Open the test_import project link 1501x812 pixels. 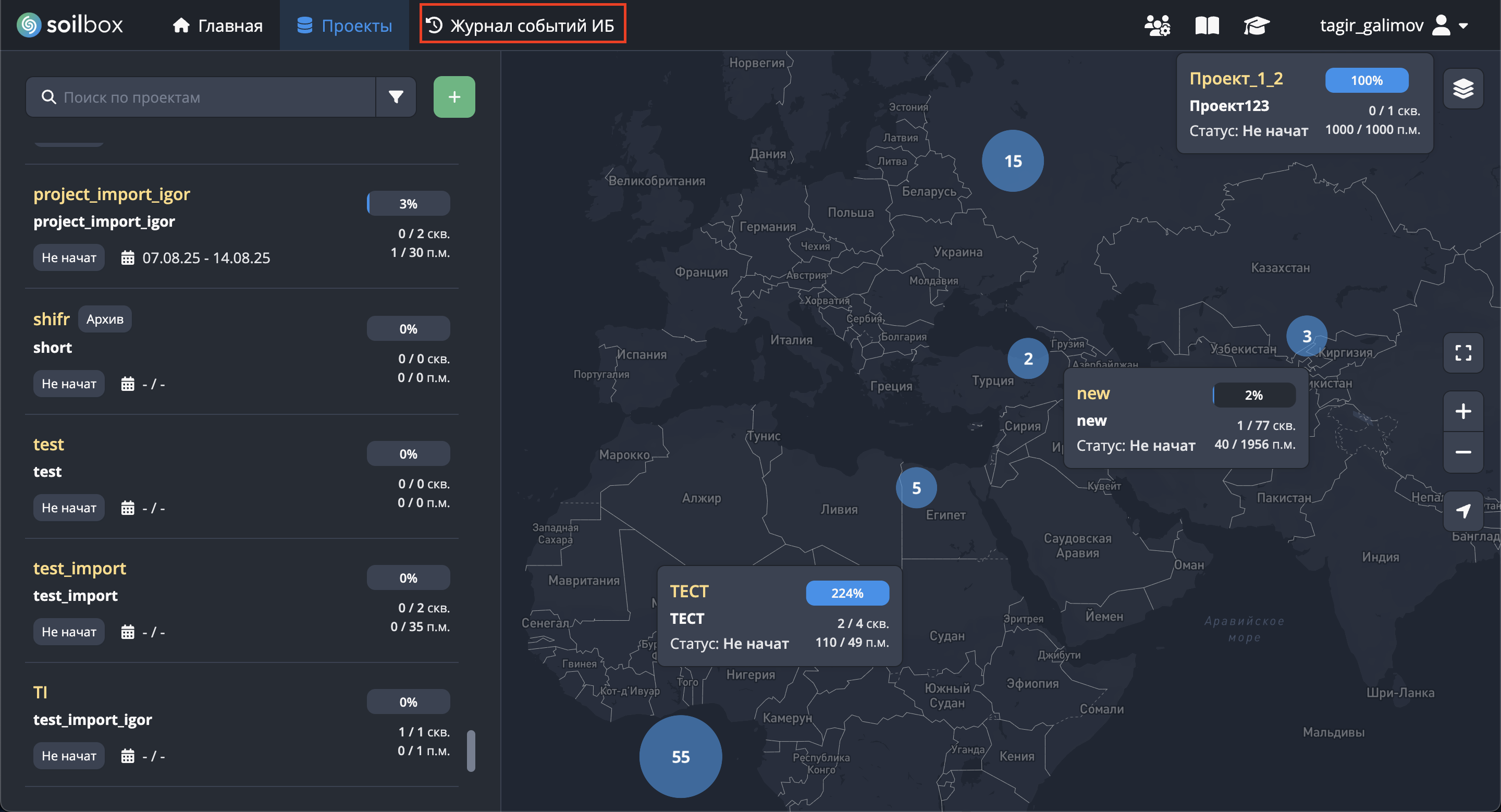[x=79, y=568]
